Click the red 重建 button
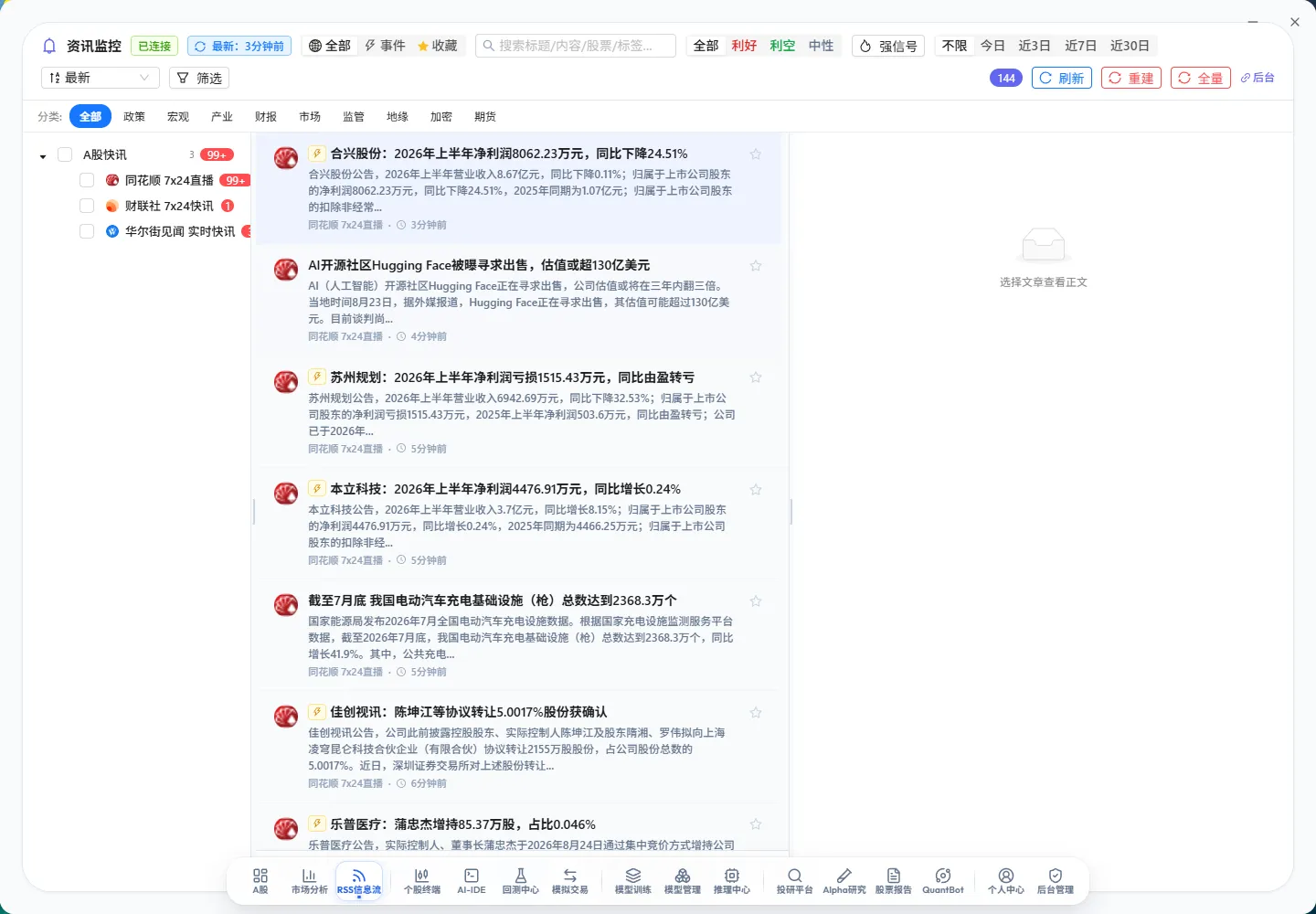 pyautogui.click(x=1131, y=78)
